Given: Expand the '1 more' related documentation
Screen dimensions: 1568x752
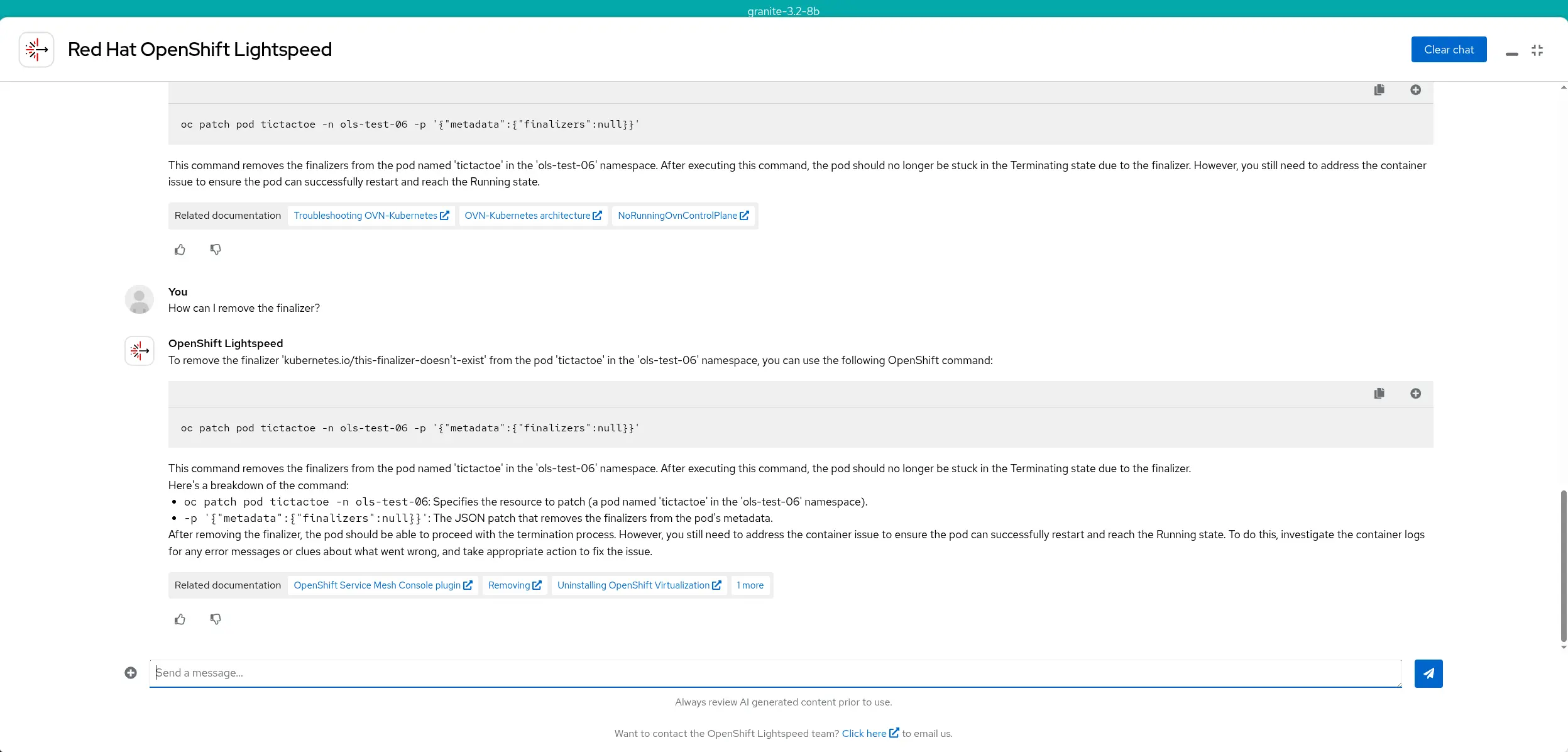Looking at the screenshot, I should click(750, 585).
